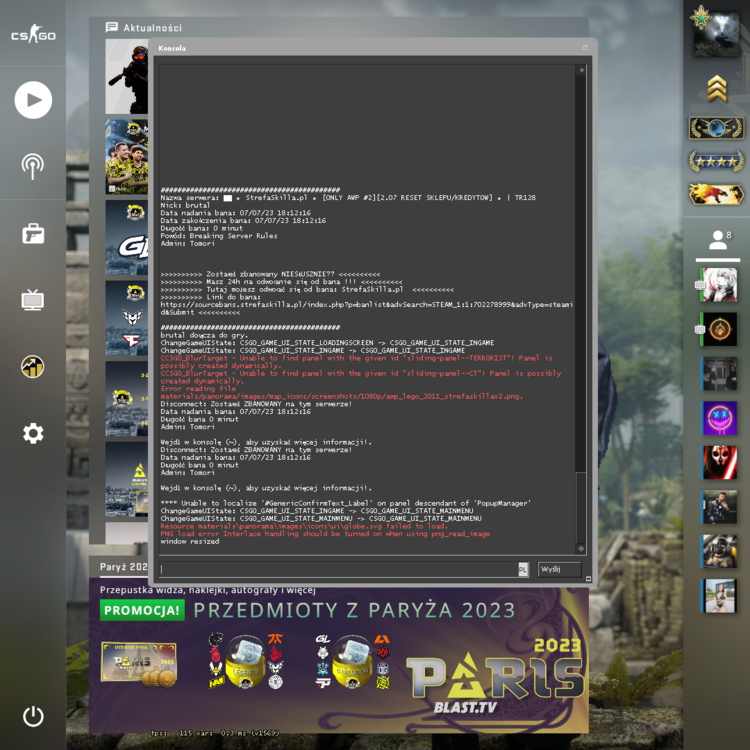
Task: Open Settings via the gear icon
Action: [x=33, y=433]
